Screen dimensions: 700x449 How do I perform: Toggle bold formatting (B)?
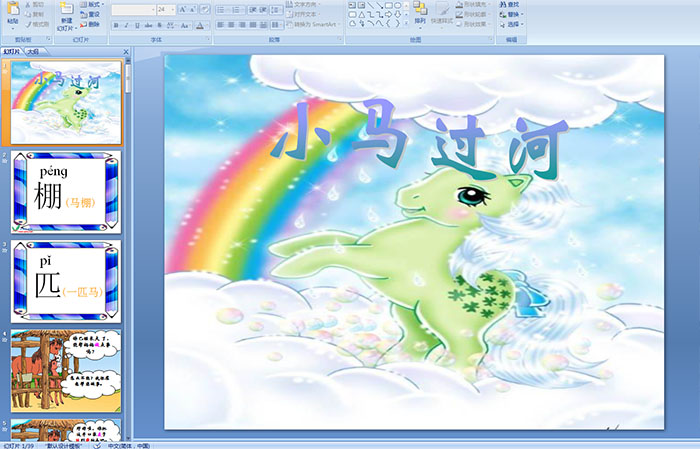116,25
